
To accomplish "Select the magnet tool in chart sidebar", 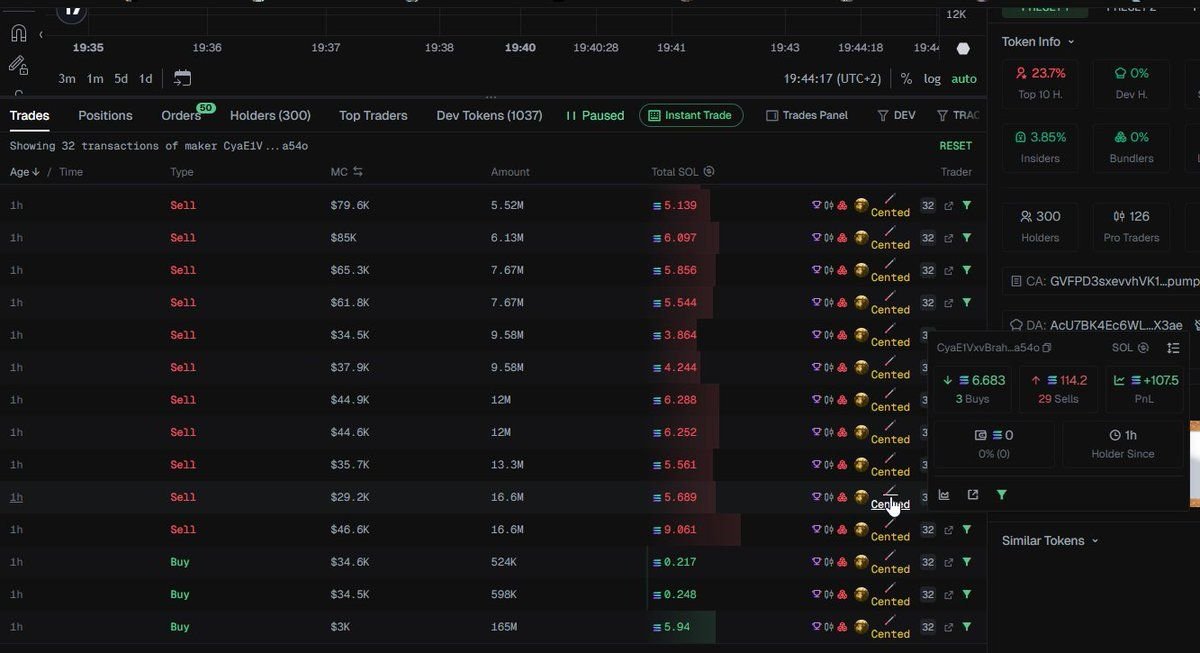I will 18,33.
